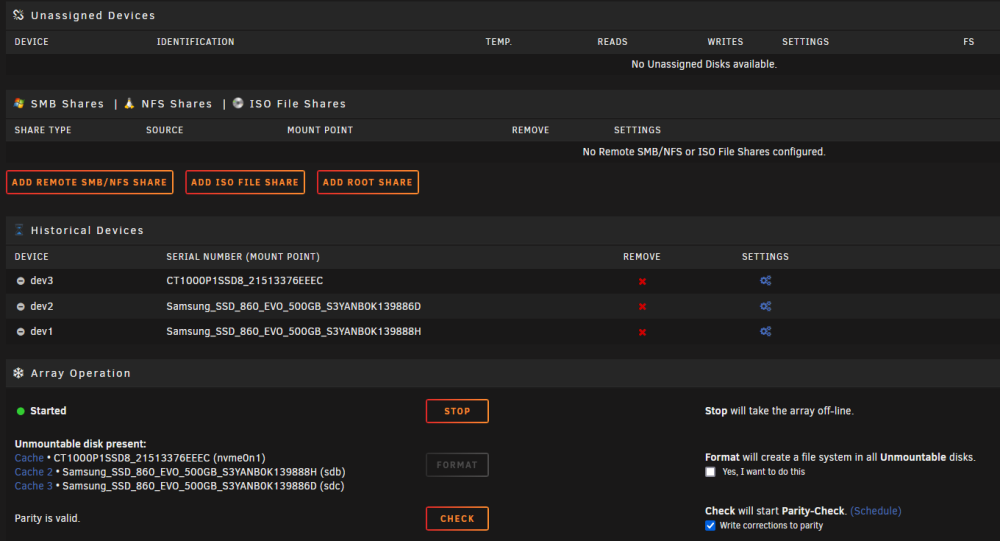The height and width of the screenshot is (541, 1000).
Task: Click the 'Parity is valid.' status text
Action: coord(47,518)
